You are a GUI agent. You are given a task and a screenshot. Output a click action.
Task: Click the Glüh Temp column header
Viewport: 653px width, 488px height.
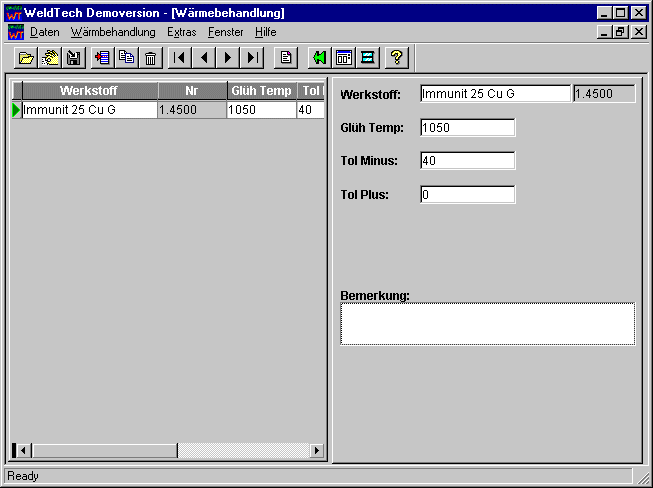click(x=261, y=91)
